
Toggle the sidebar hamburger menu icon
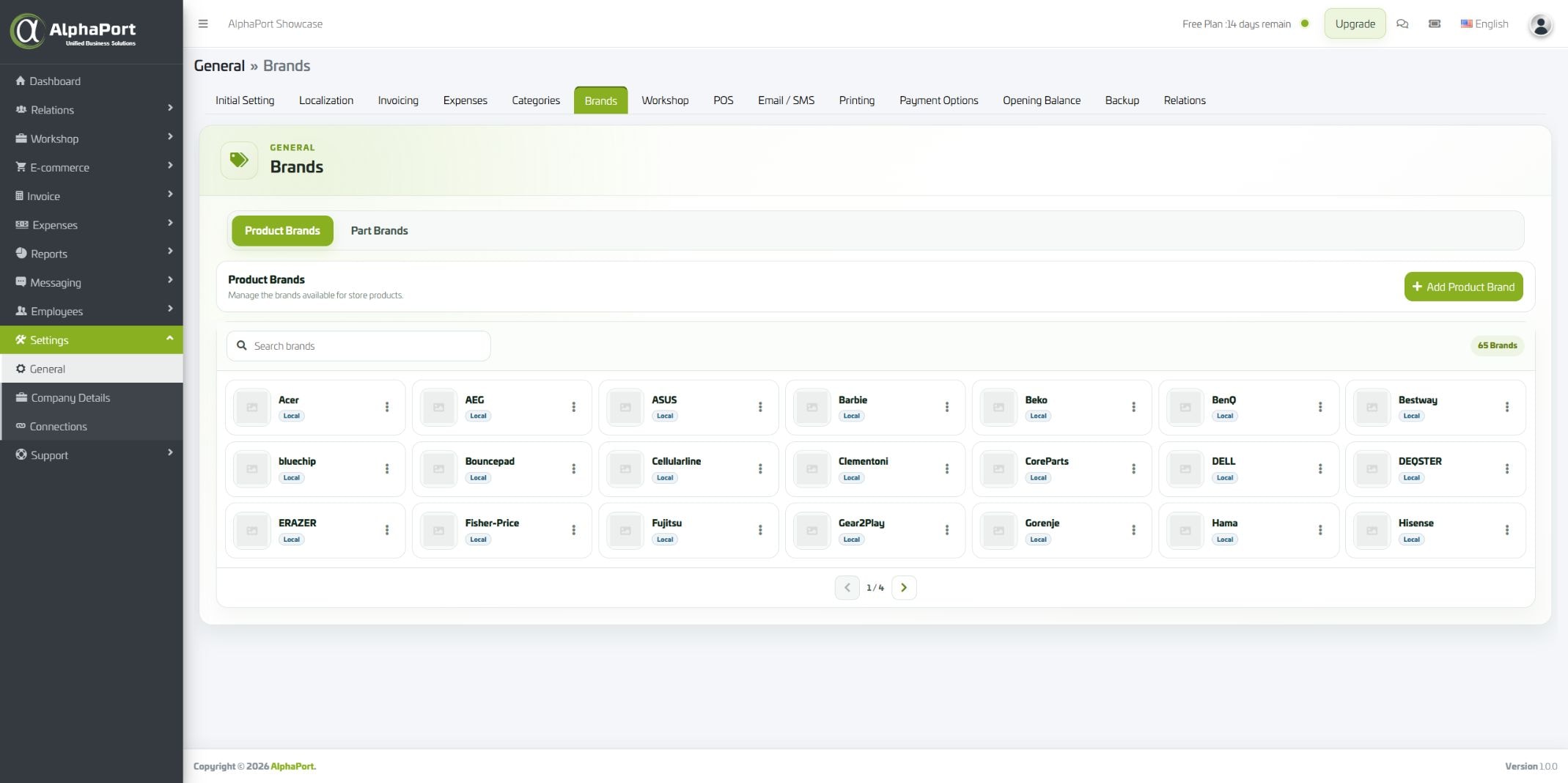(x=203, y=23)
